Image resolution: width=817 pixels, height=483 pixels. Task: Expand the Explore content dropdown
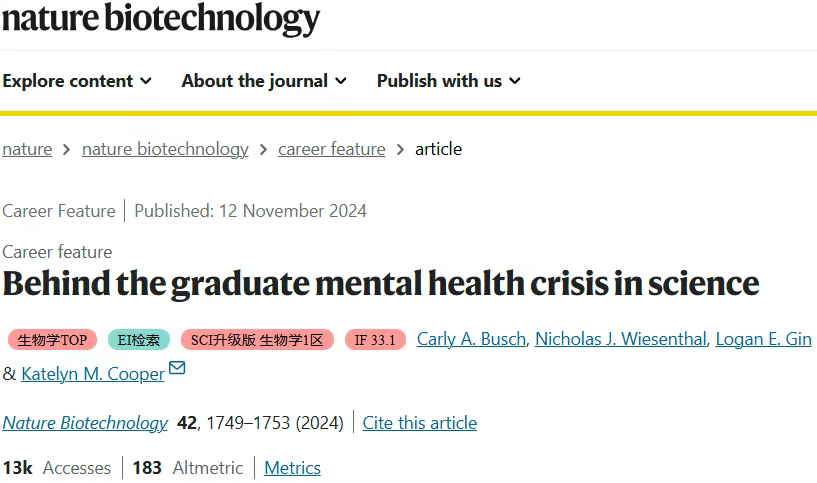[77, 81]
